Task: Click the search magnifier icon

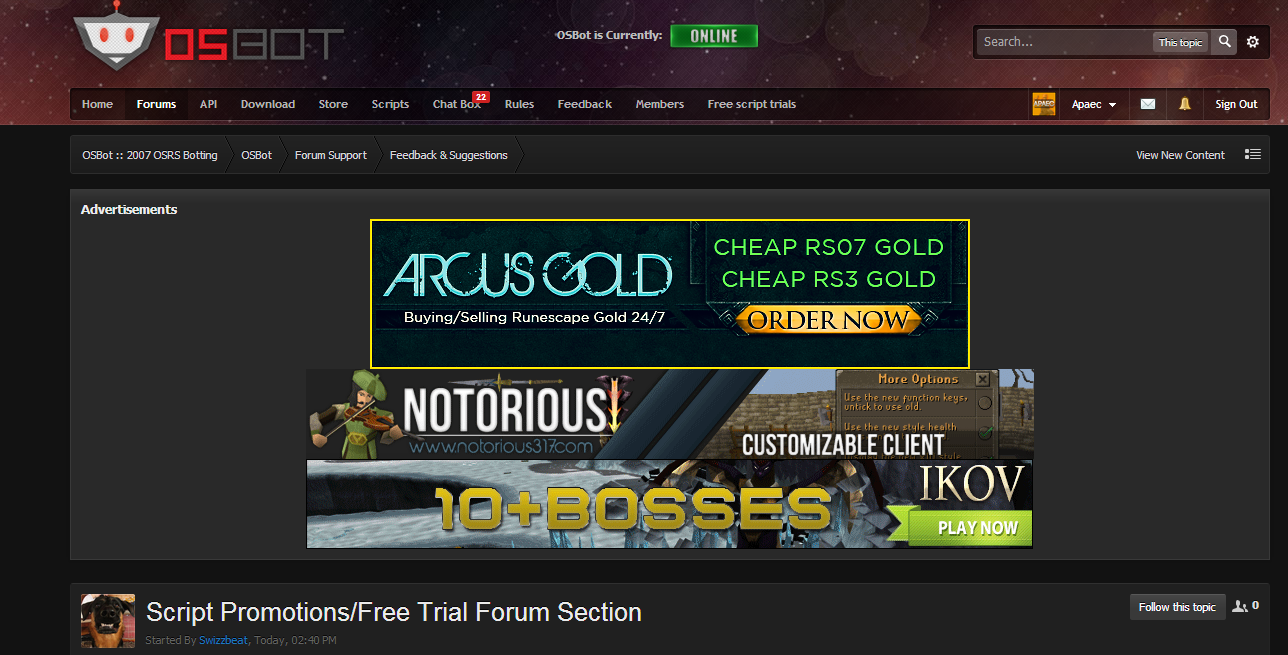Action: tap(1224, 42)
